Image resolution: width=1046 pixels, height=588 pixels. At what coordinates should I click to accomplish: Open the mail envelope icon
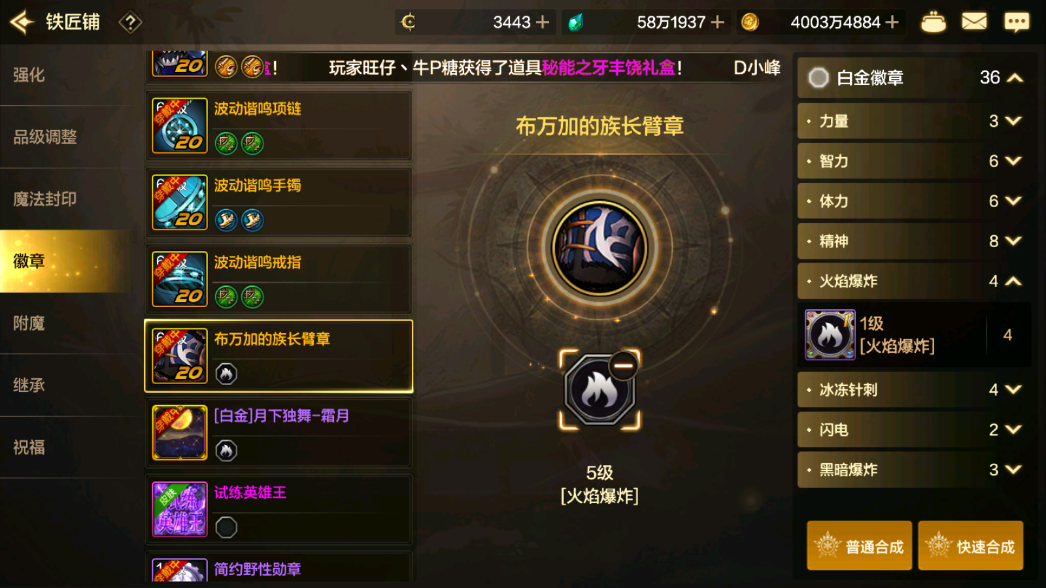click(x=974, y=22)
